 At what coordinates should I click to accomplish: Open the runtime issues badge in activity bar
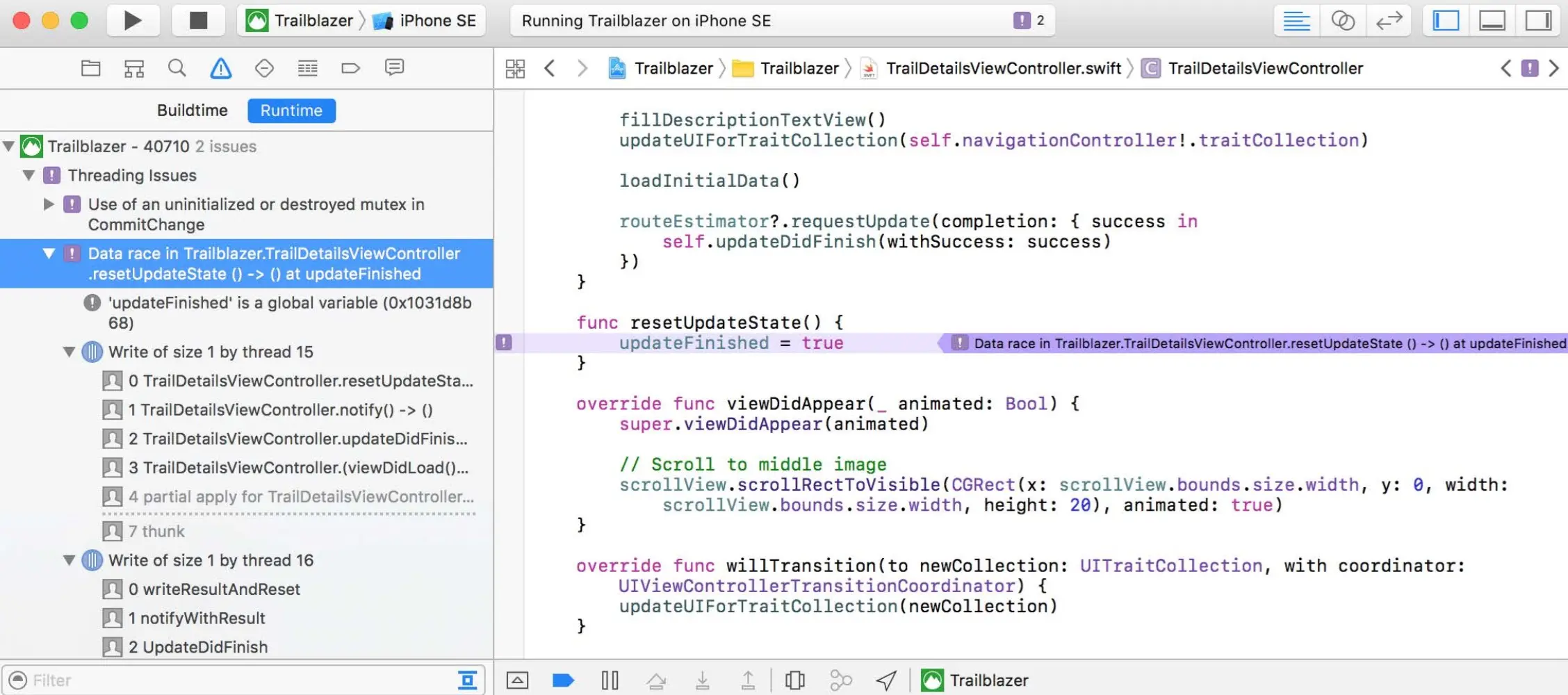coord(1029,21)
